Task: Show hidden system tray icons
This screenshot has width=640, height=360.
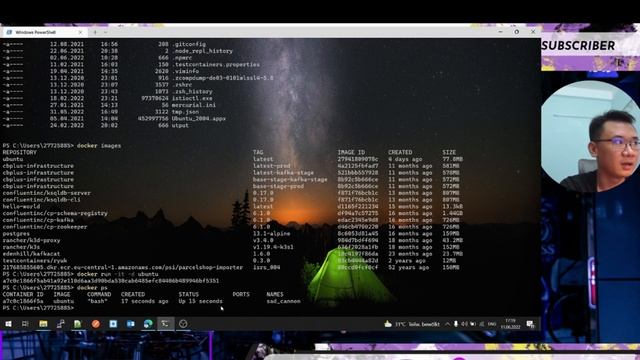Action: tap(447, 324)
